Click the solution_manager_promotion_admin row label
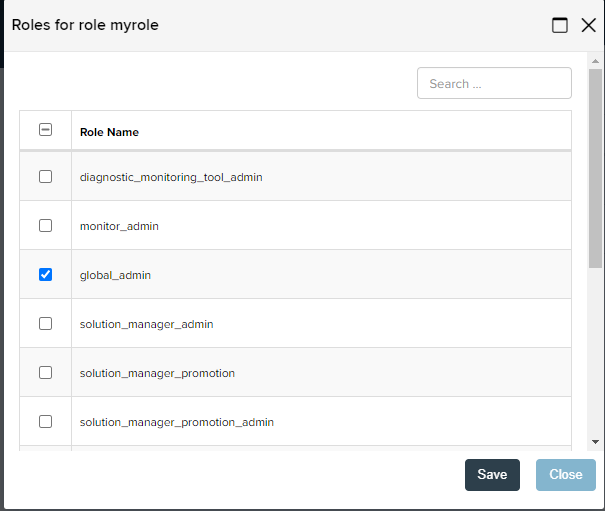The width and height of the screenshot is (605, 511). point(177,422)
